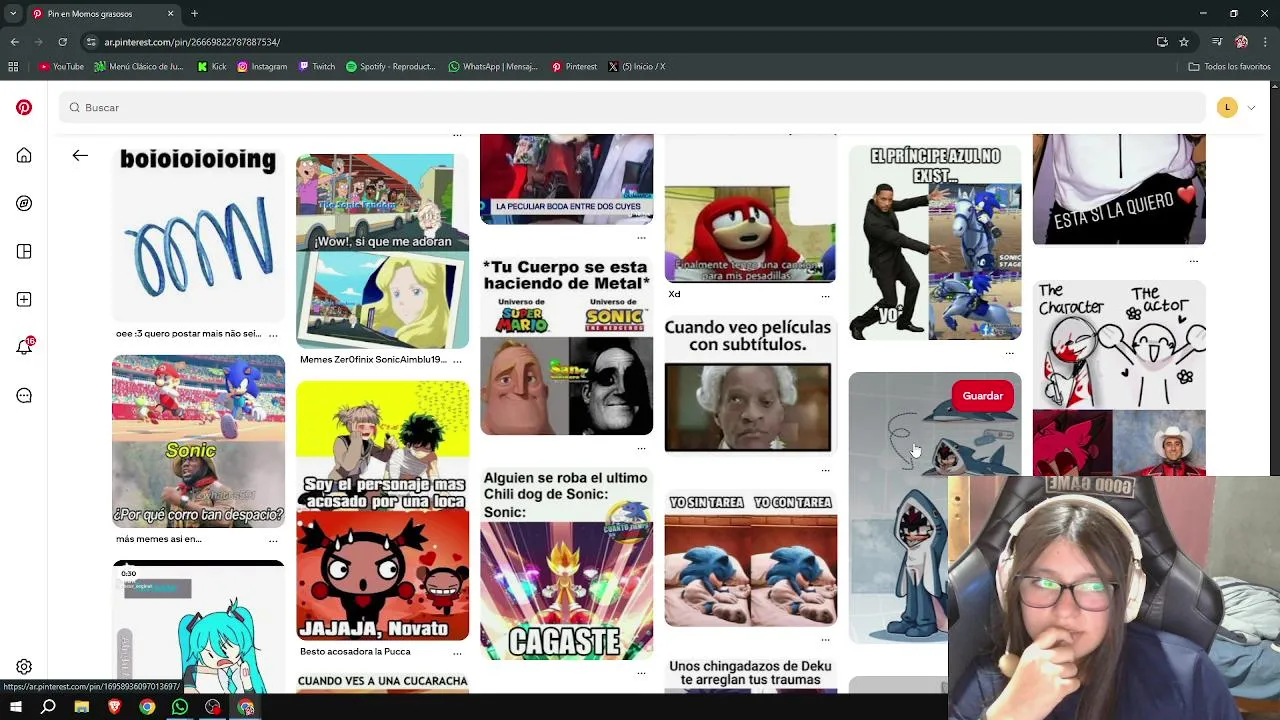Click the install app icon in address bar
The width and height of the screenshot is (1280, 720).
click(1162, 42)
